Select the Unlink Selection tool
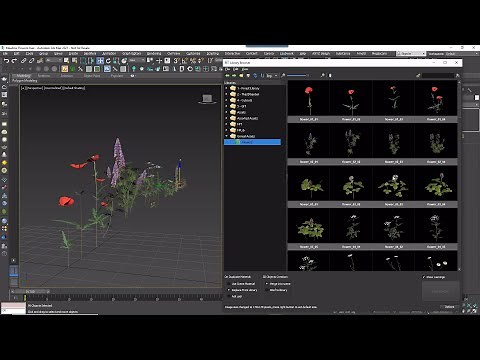The width and height of the screenshot is (480, 360). coord(31,61)
